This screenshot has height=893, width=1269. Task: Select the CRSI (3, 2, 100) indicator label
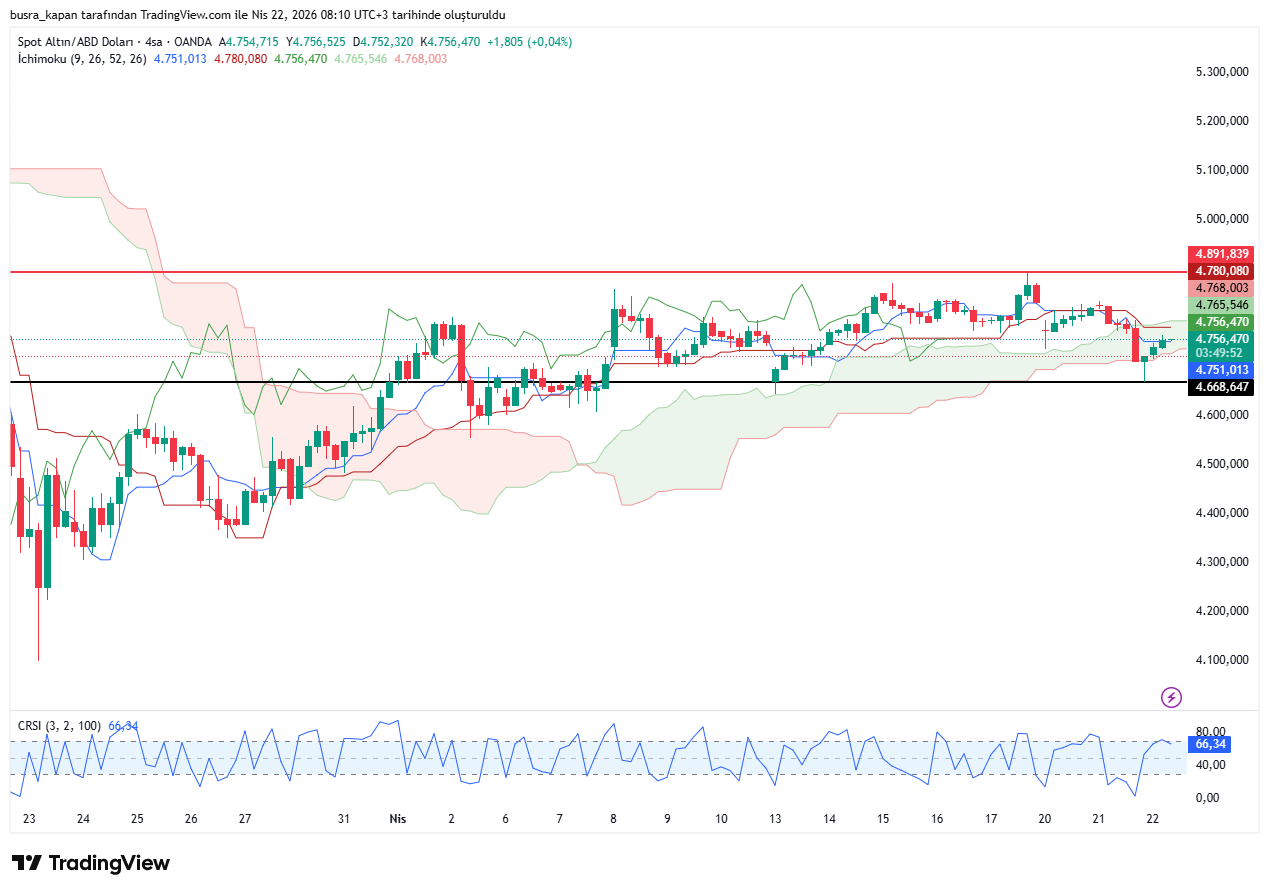[60, 726]
